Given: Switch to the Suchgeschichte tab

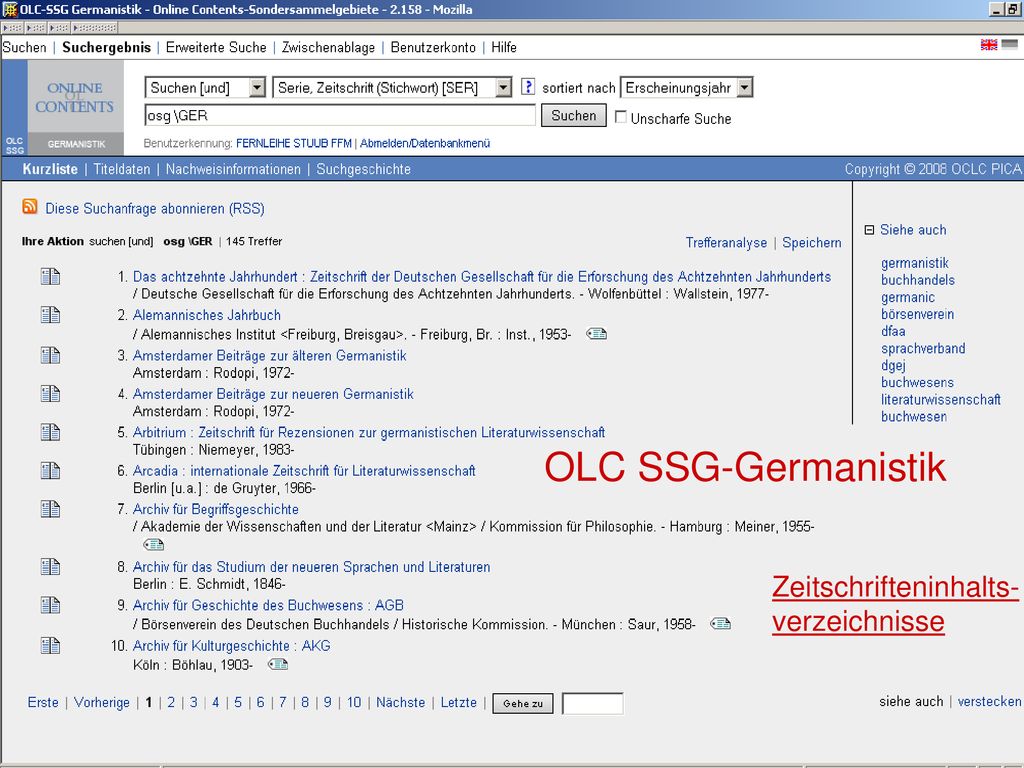Looking at the screenshot, I should click(364, 169).
